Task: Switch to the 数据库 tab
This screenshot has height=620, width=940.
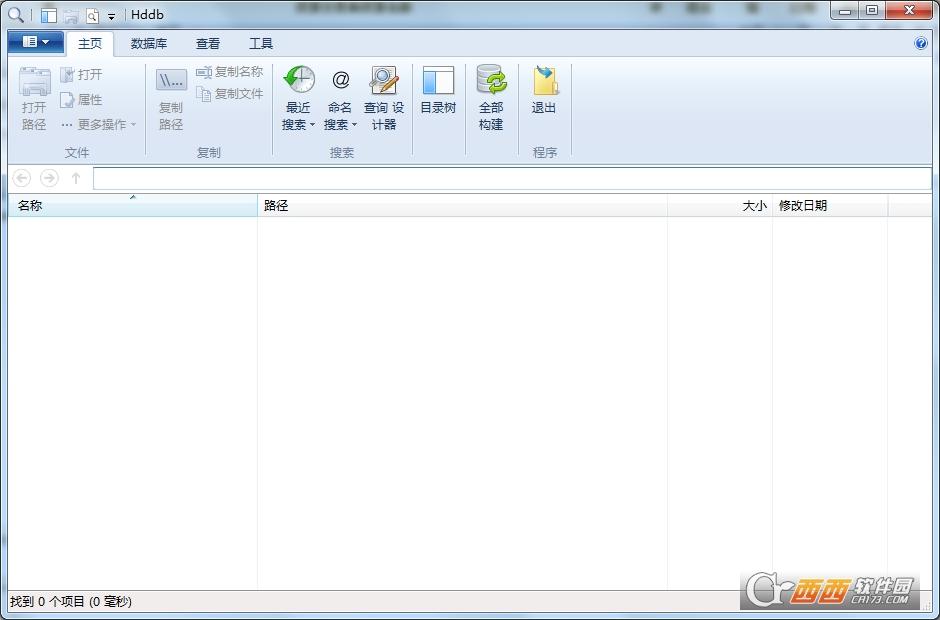Action: pos(149,44)
